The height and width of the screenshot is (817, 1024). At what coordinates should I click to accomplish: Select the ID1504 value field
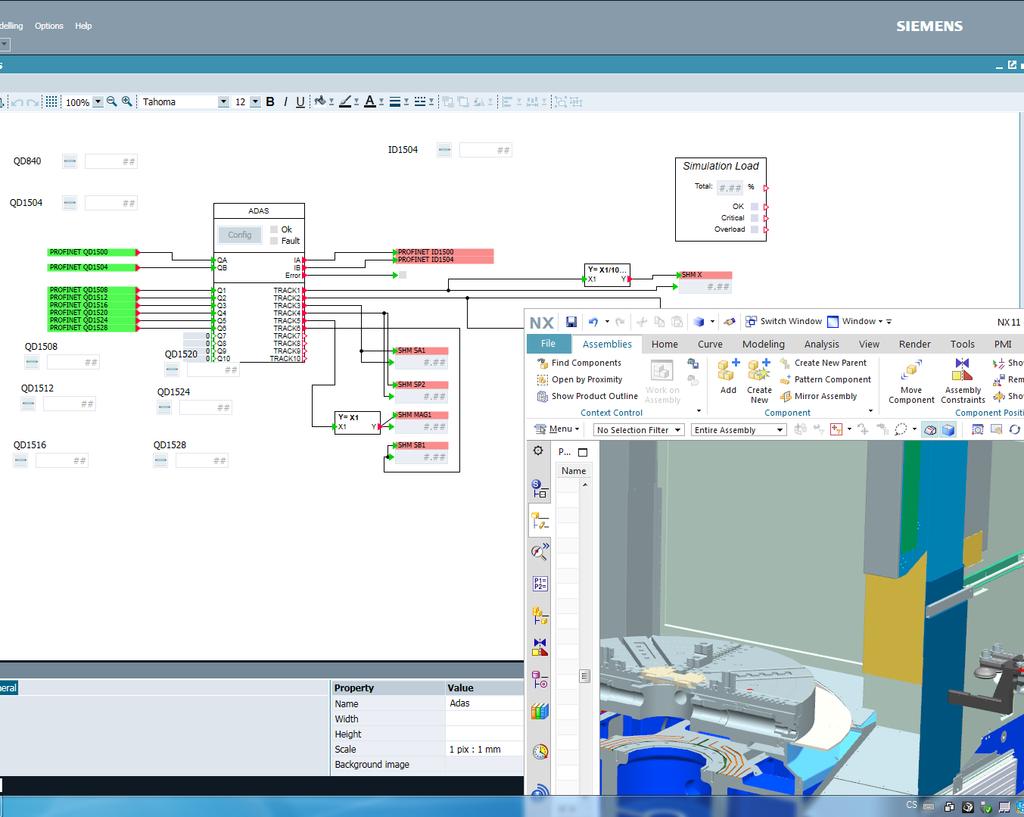pos(485,150)
